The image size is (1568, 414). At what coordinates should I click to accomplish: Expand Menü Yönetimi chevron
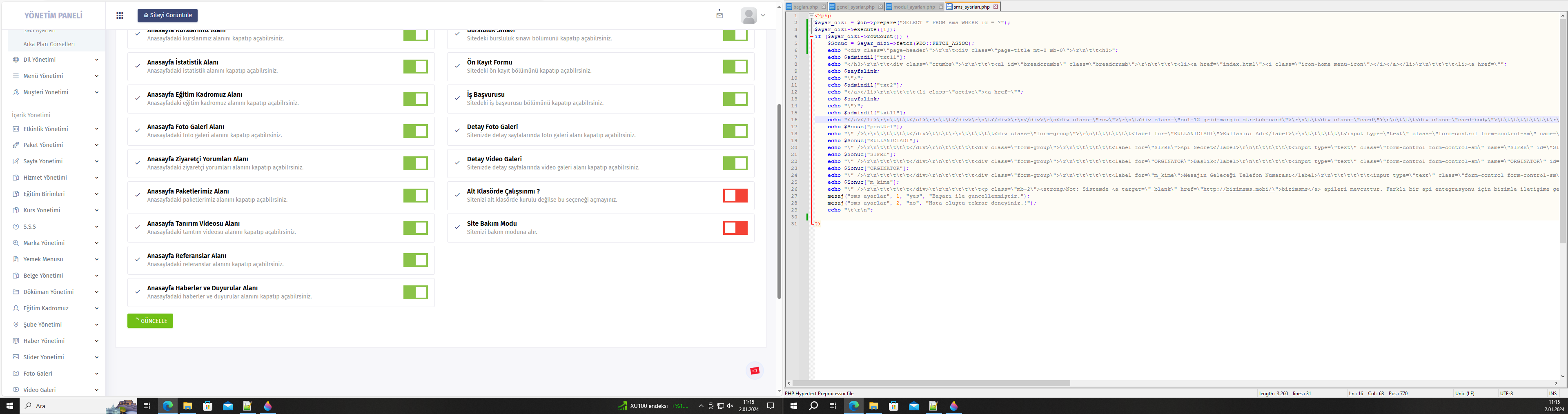pos(97,76)
